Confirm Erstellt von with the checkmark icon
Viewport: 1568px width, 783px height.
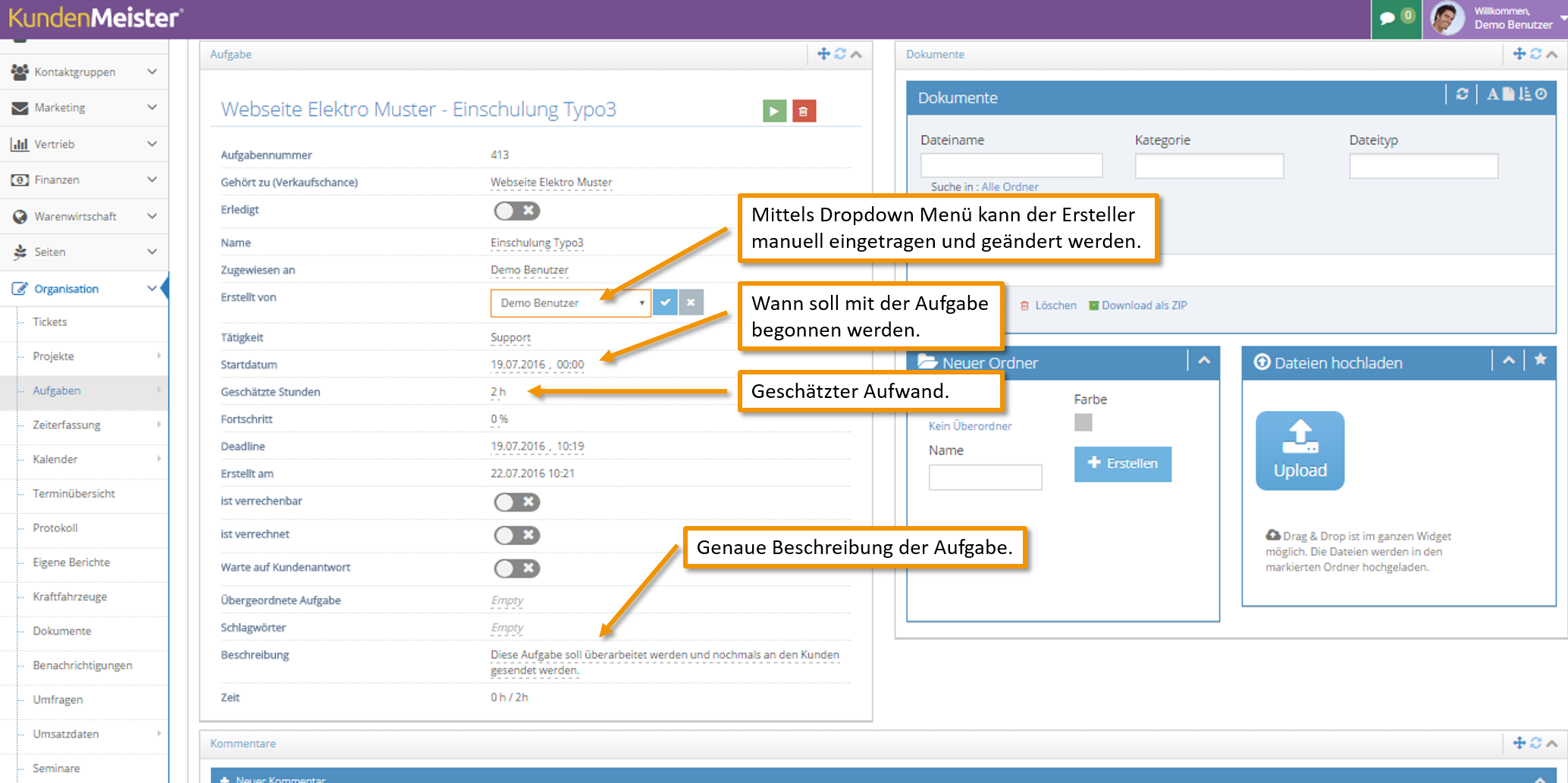665,302
